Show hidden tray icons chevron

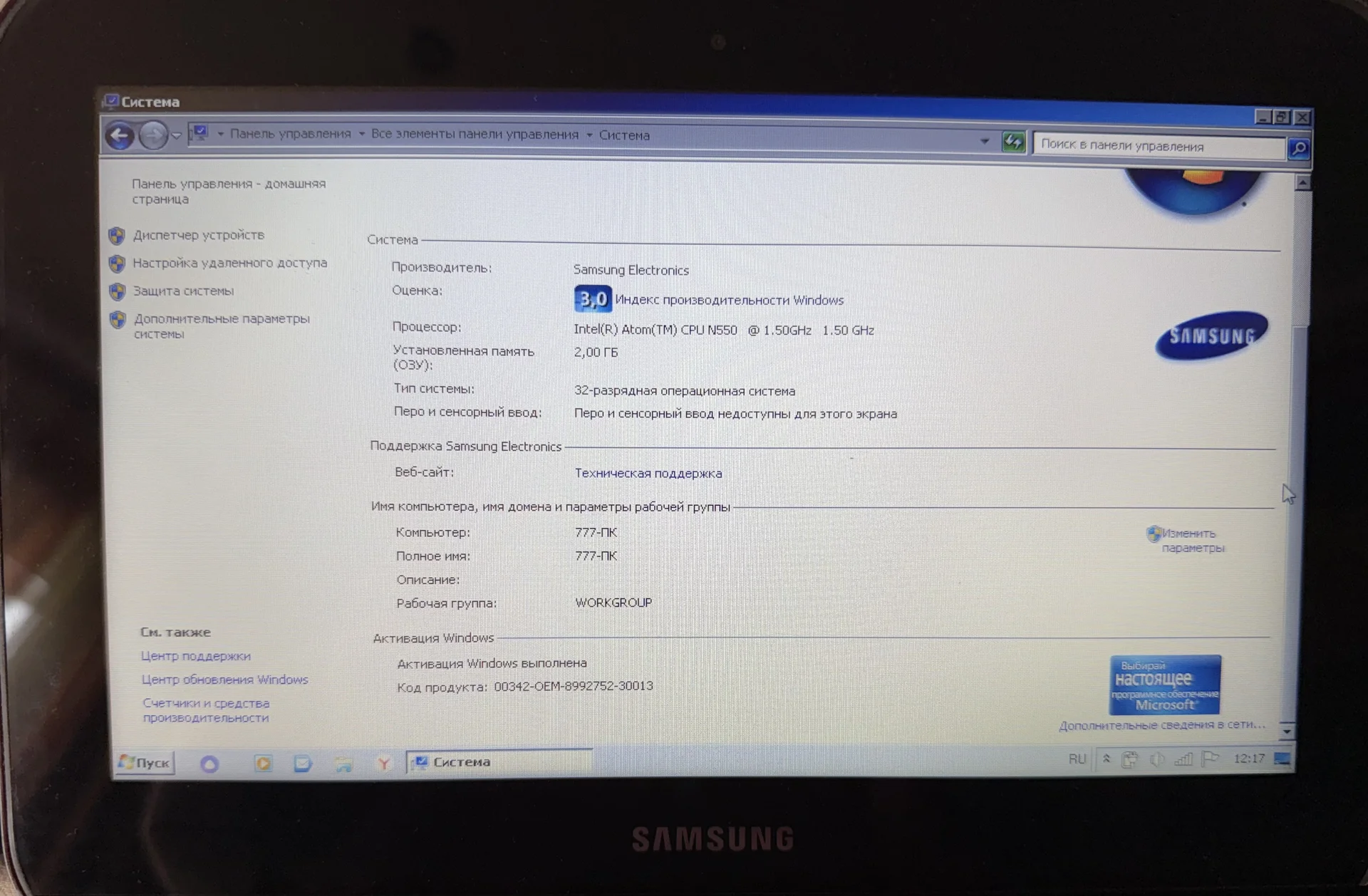click(1107, 759)
